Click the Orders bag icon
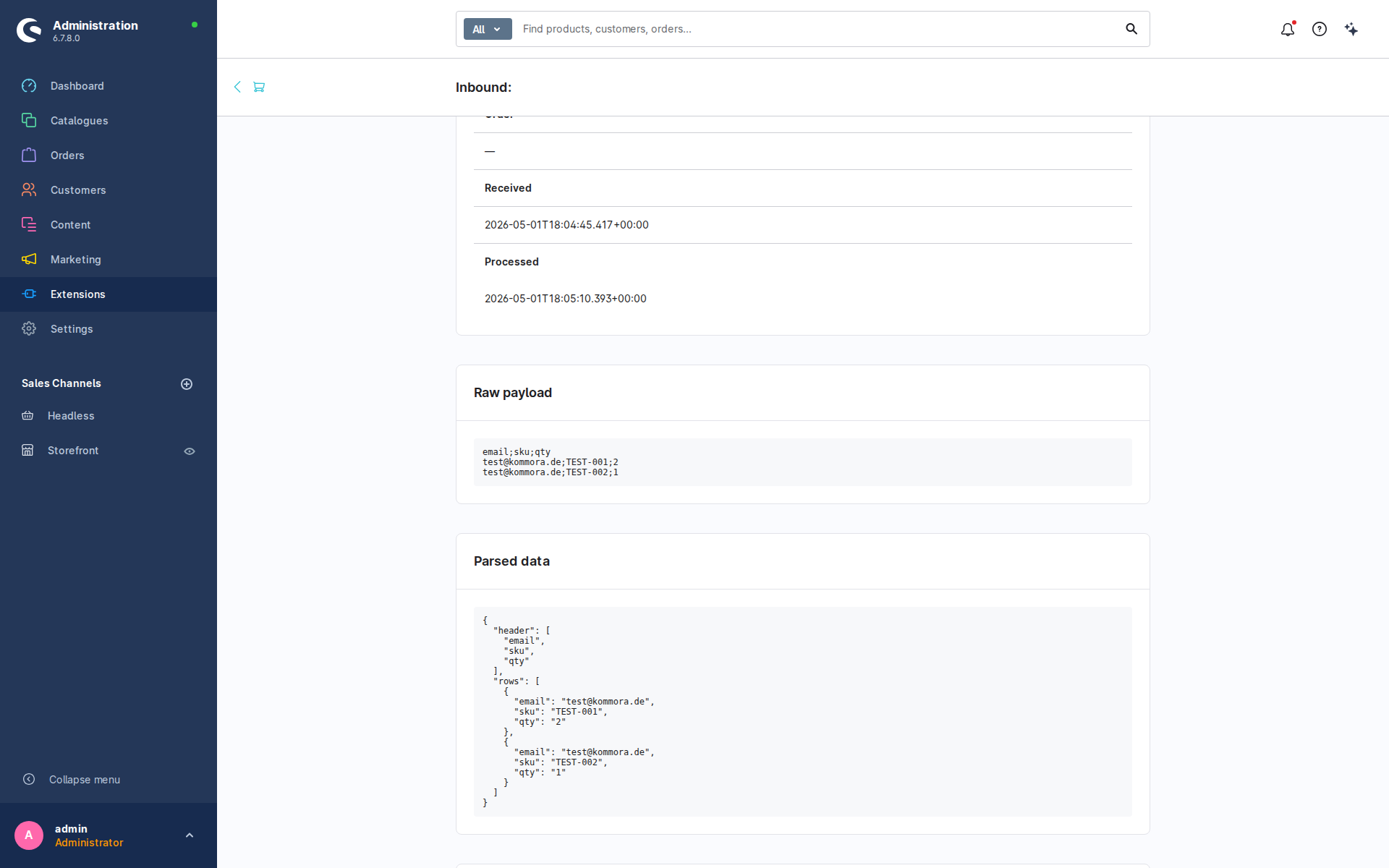The height and width of the screenshot is (868, 1389). pos(29,156)
